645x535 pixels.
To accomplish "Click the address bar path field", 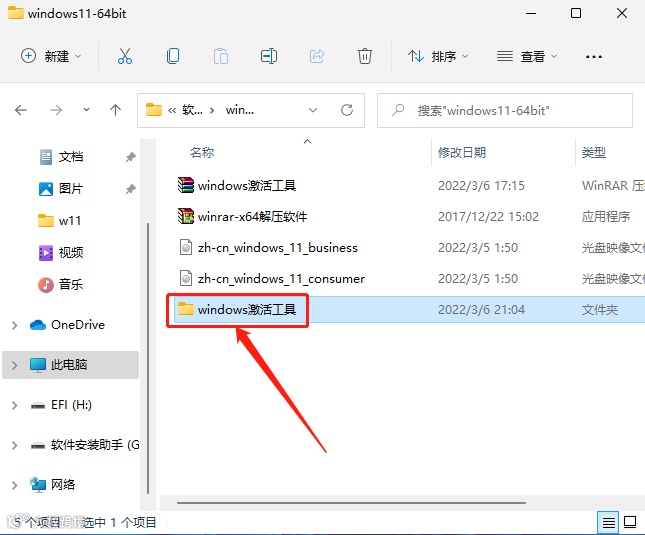I will [251, 110].
